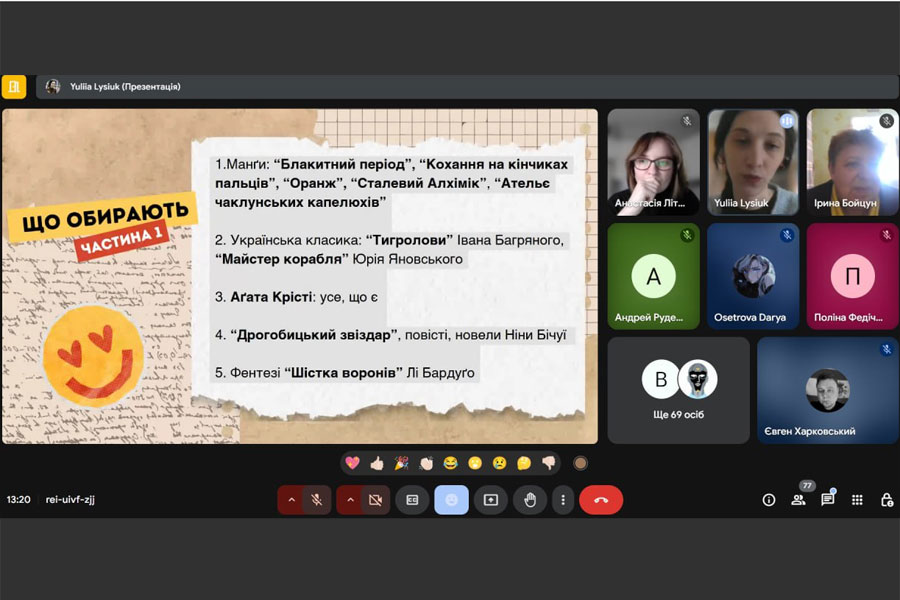Click the meeting code rei-uivf-zjj
The width and height of the screenshot is (900, 600).
pyautogui.click(x=70, y=500)
